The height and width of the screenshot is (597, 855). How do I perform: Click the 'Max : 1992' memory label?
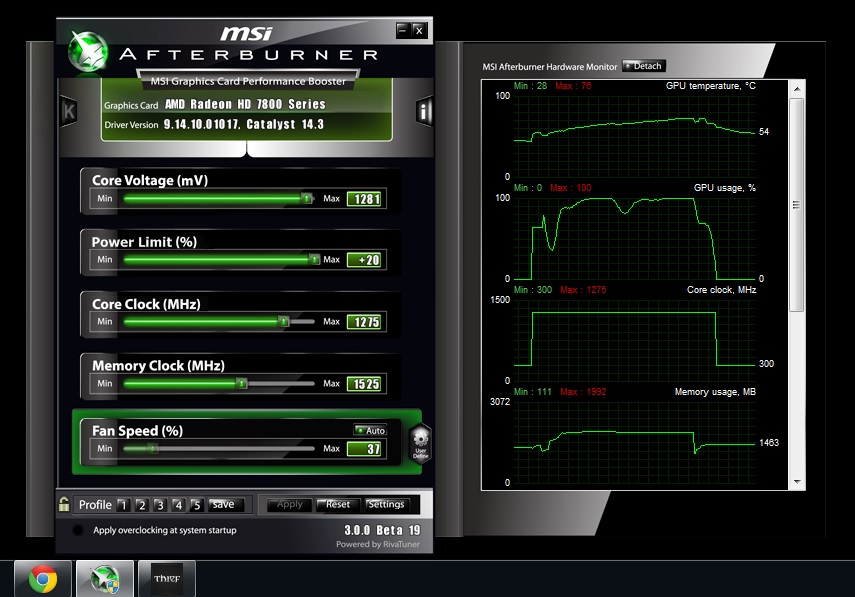pyautogui.click(x=583, y=391)
